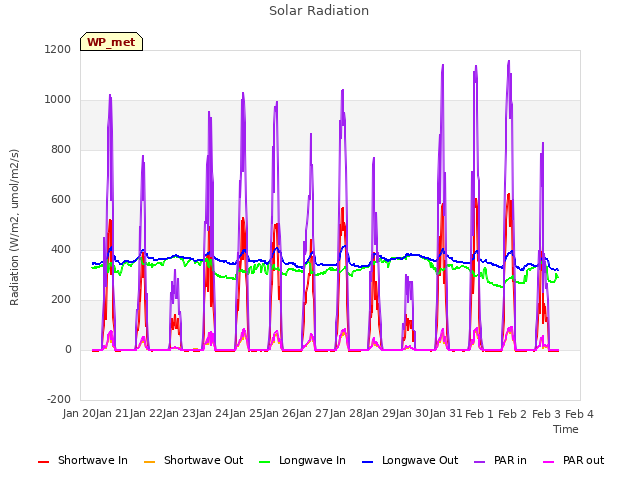Click the 200 y-axis tick label
This screenshot has height=480, width=640.
pos(61,300)
